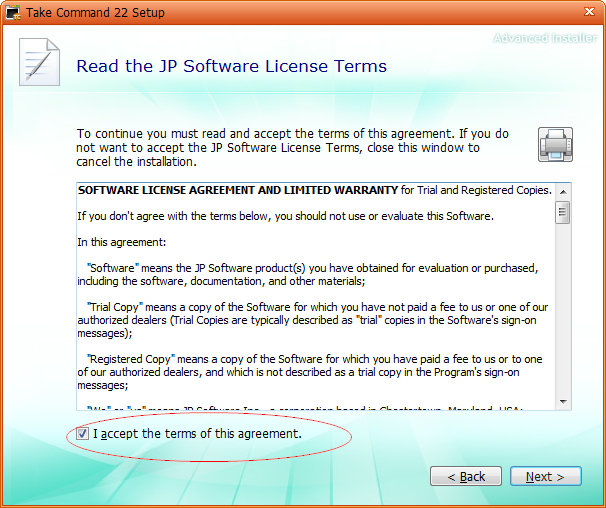Viewport: 606px width, 508px height.
Task: Click the license scrollbar up arrow
Action: [x=563, y=192]
